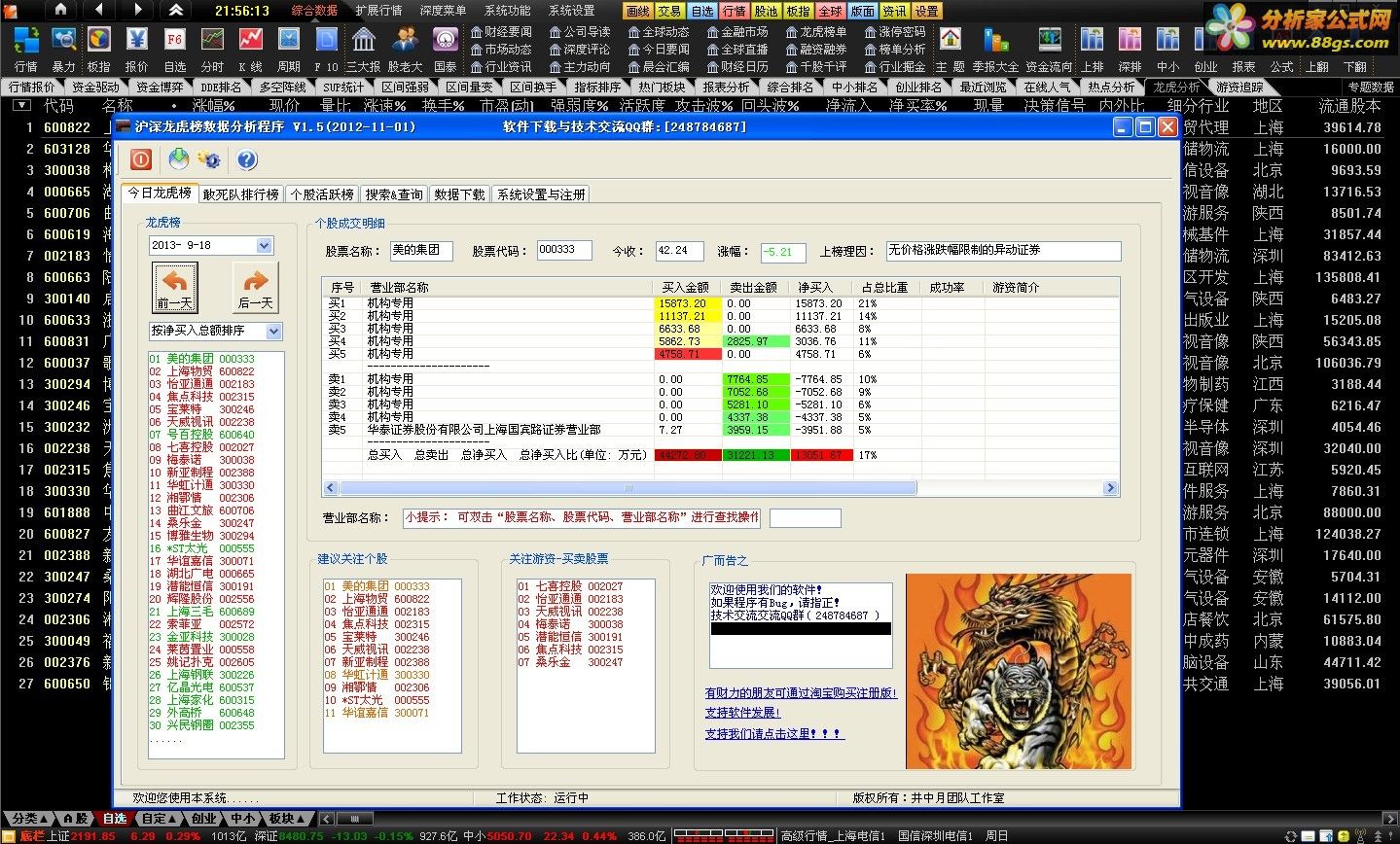Open the 国泰 icon
The image size is (1400, 844).
(x=445, y=48)
